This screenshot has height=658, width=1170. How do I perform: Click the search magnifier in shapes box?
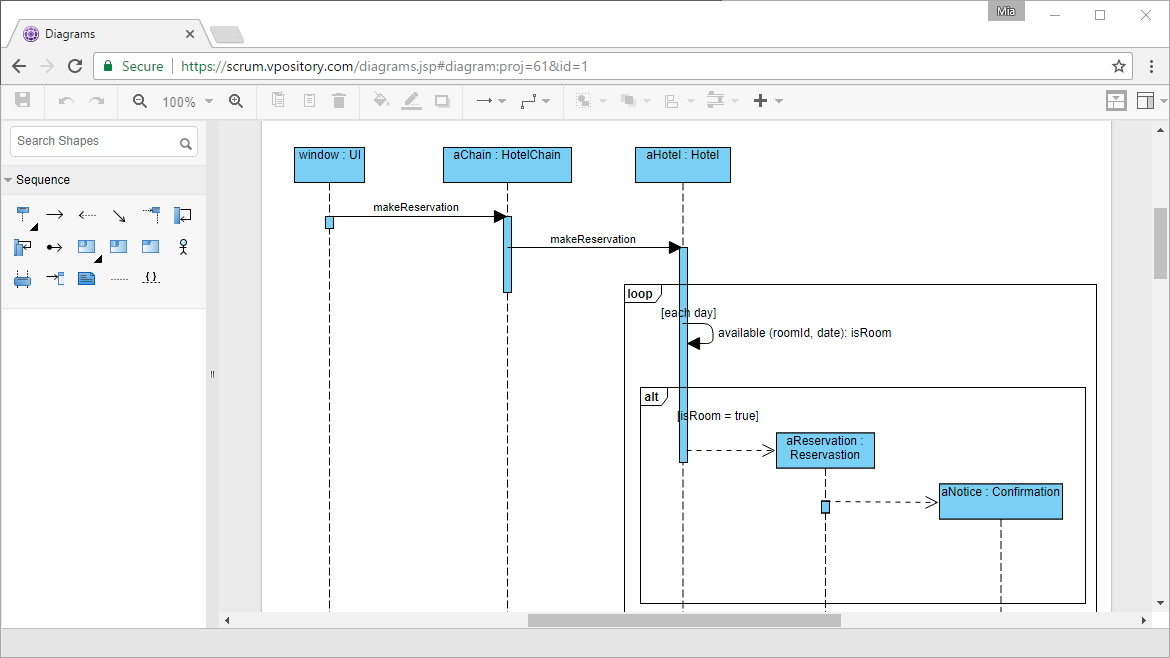coord(186,143)
